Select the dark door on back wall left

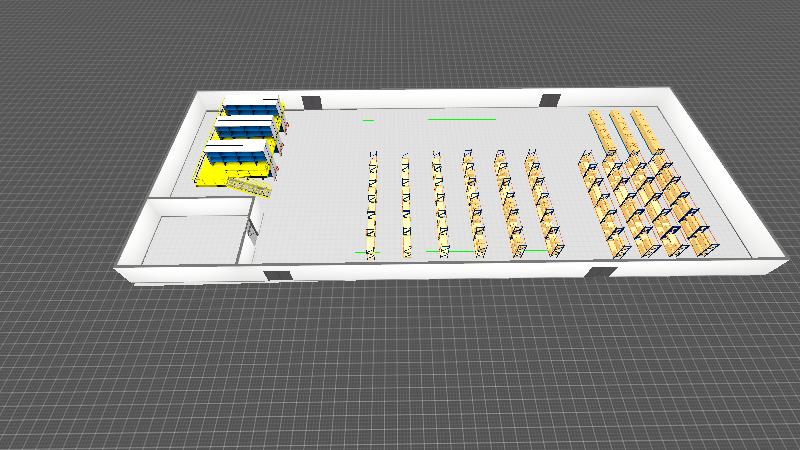point(312,101)
